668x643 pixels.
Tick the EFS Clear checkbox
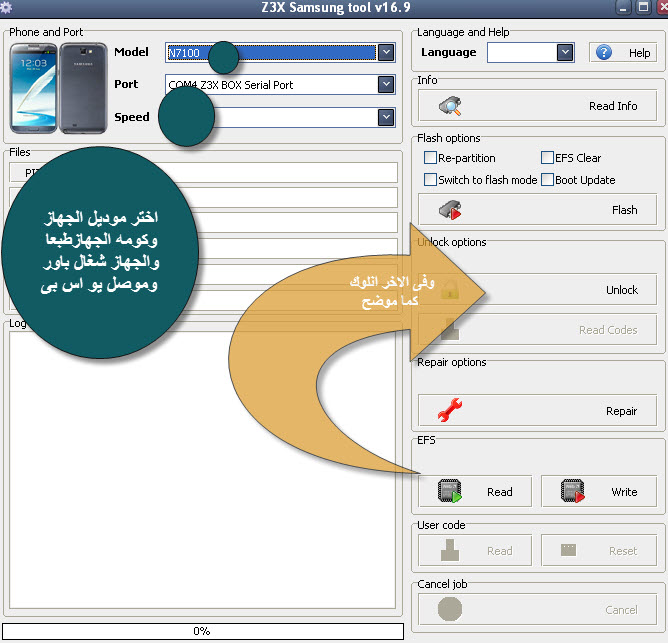[x=547, y=158]
